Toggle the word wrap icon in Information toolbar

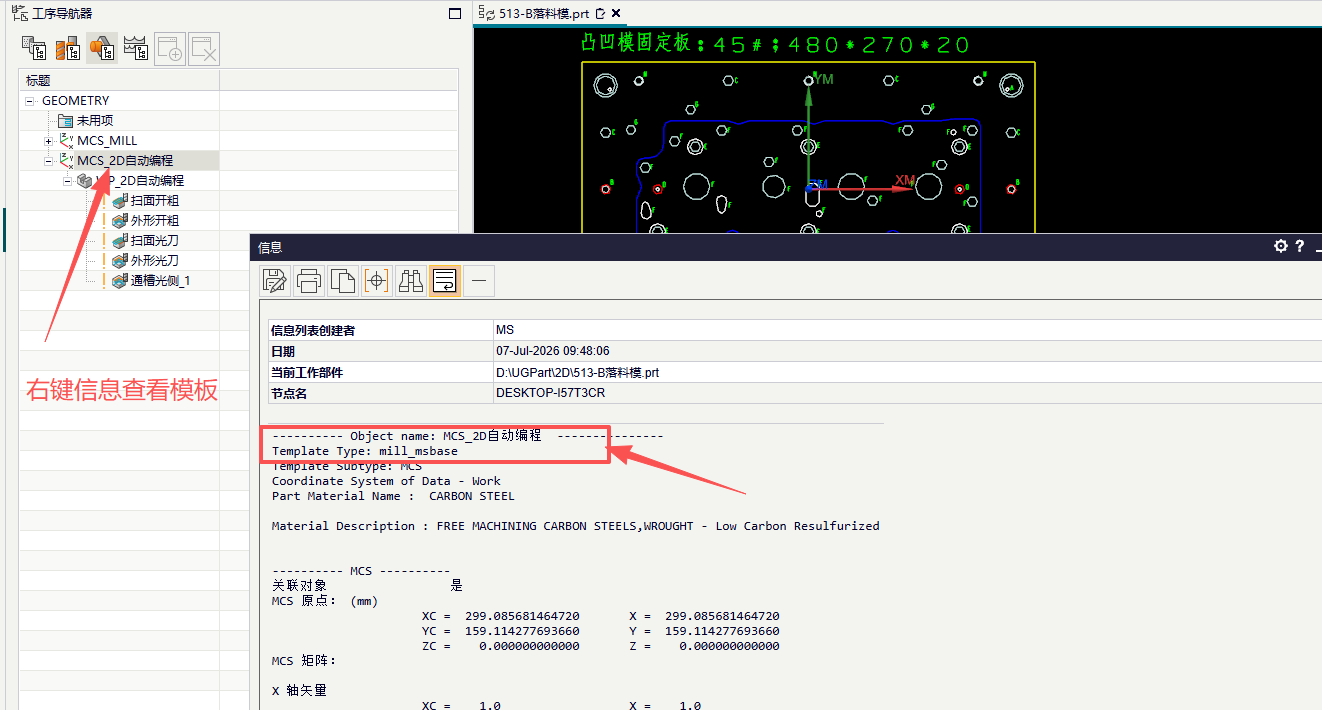coord(445,282)
